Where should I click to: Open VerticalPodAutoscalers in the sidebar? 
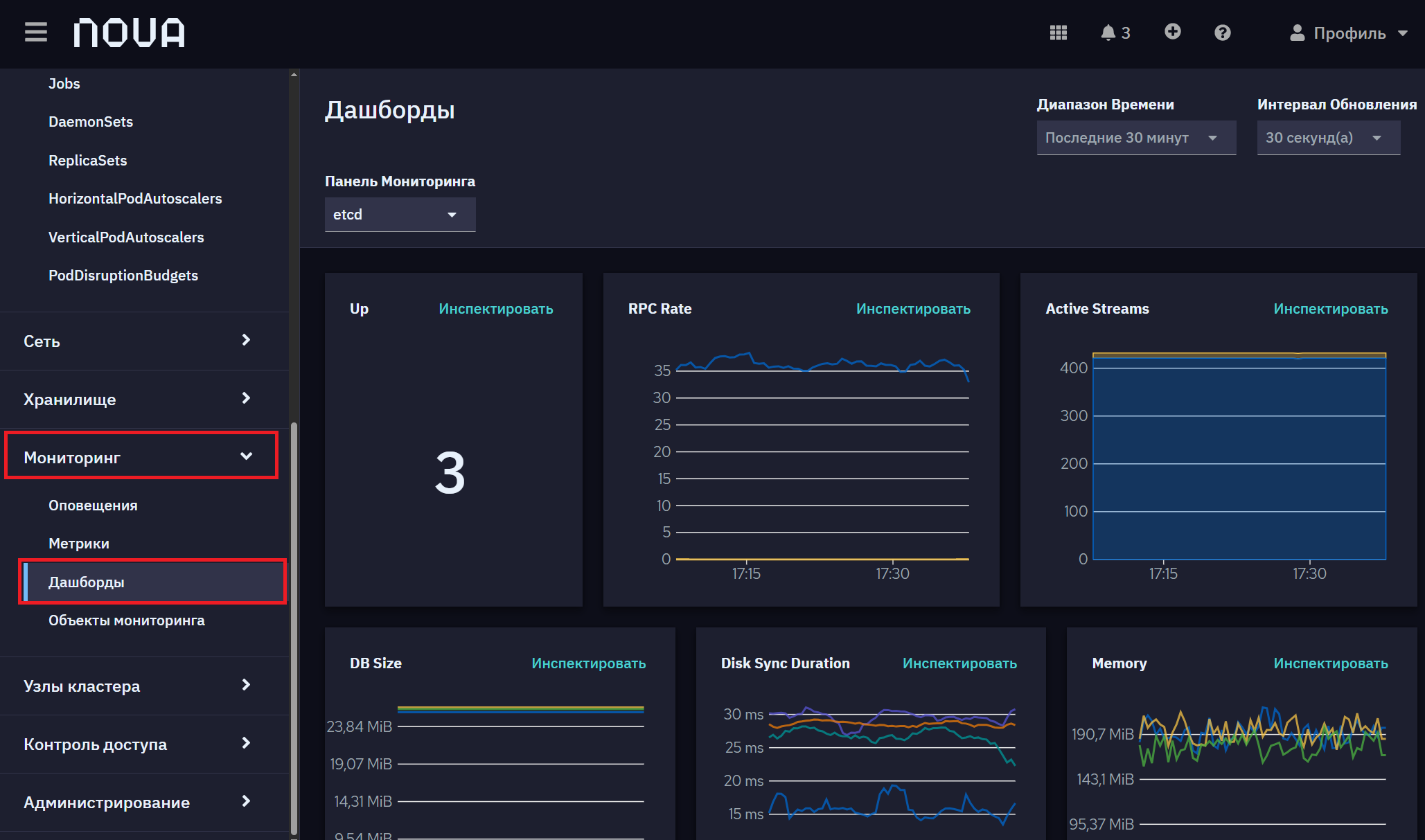pyautogui.click(x=126, y=238)
